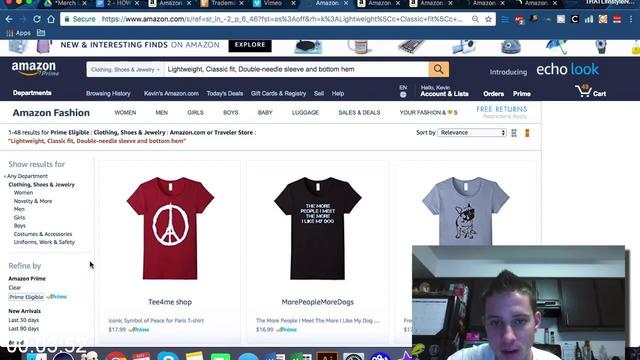The height and width of the screenshot is (360, 640).
Task: Open YOUR FASHION menu item
Action: point(428,113)
